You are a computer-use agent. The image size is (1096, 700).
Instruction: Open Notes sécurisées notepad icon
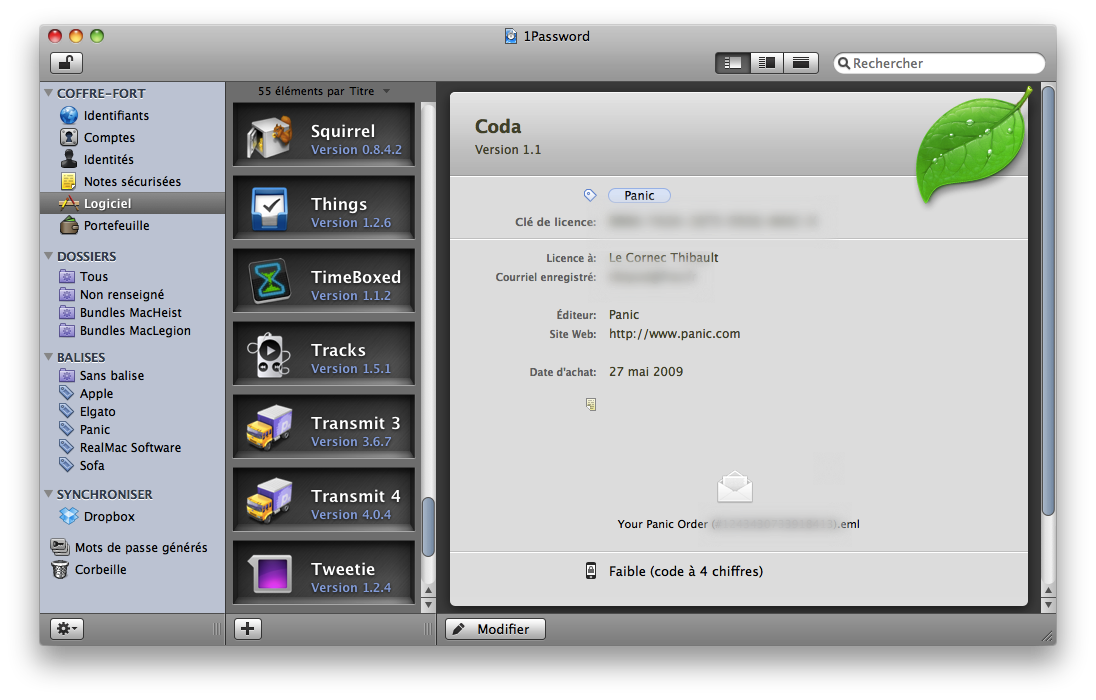(x=68, y=181)
